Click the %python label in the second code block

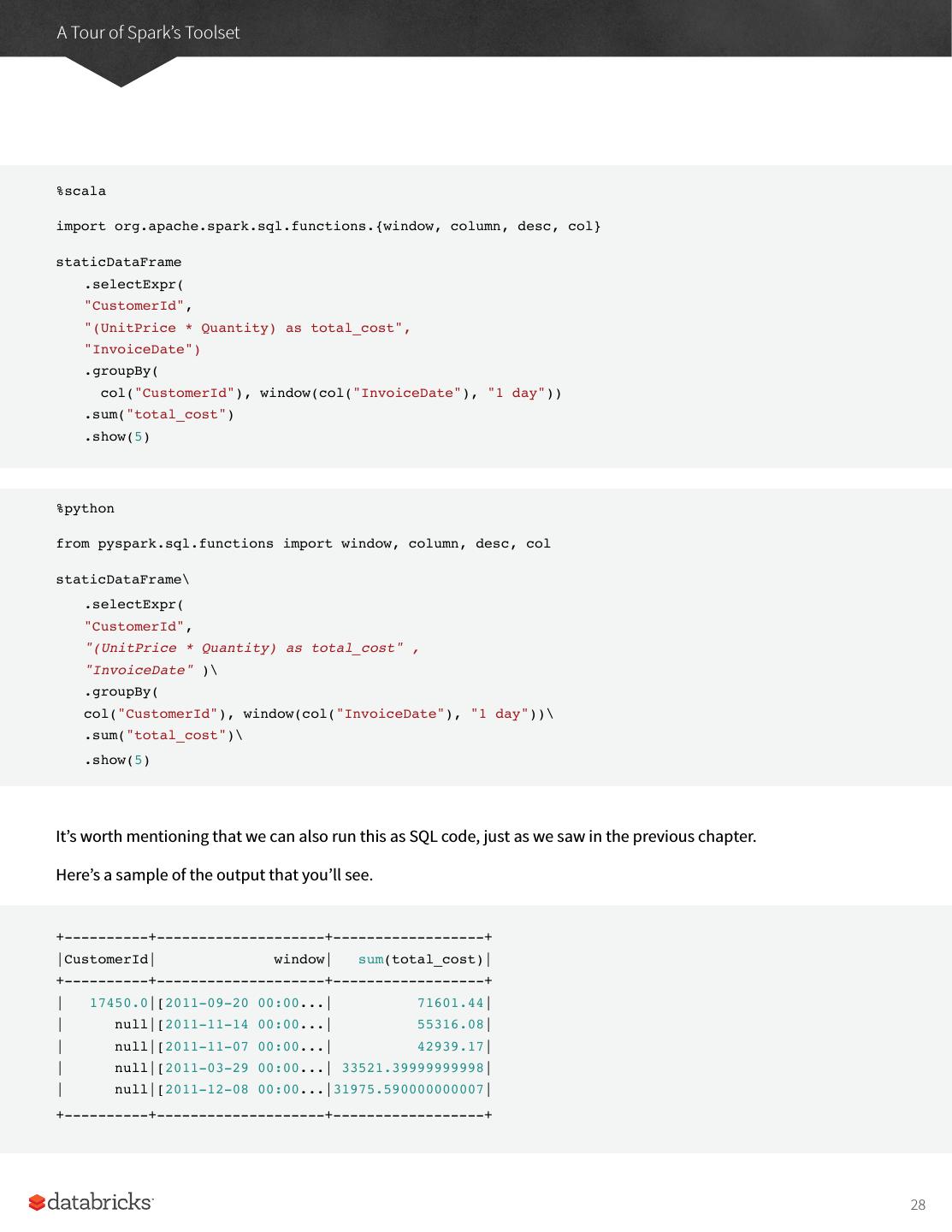coord(86,508)
